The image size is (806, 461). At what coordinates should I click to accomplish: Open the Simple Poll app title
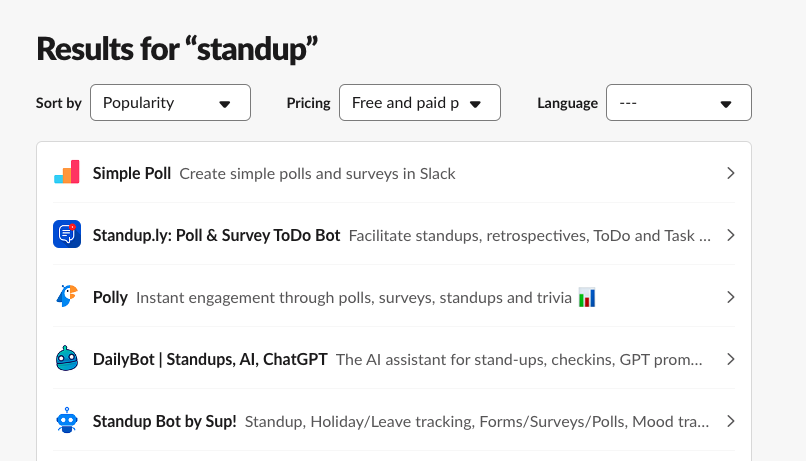click(x=132, y=174)
